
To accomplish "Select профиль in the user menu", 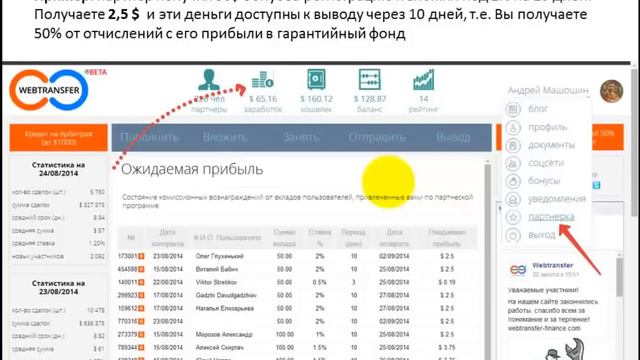I will click(547, 127).
